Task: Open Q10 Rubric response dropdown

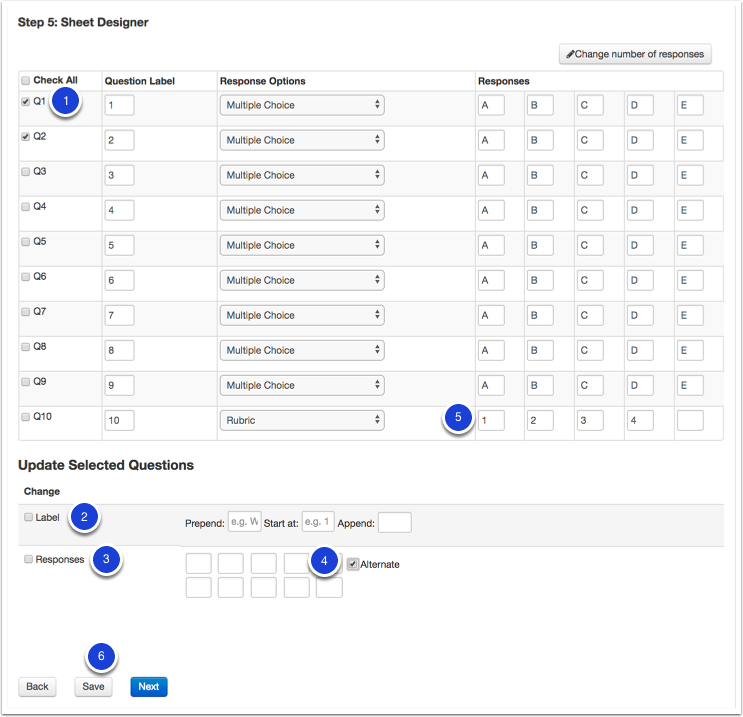Action: [x=302, y=421]
